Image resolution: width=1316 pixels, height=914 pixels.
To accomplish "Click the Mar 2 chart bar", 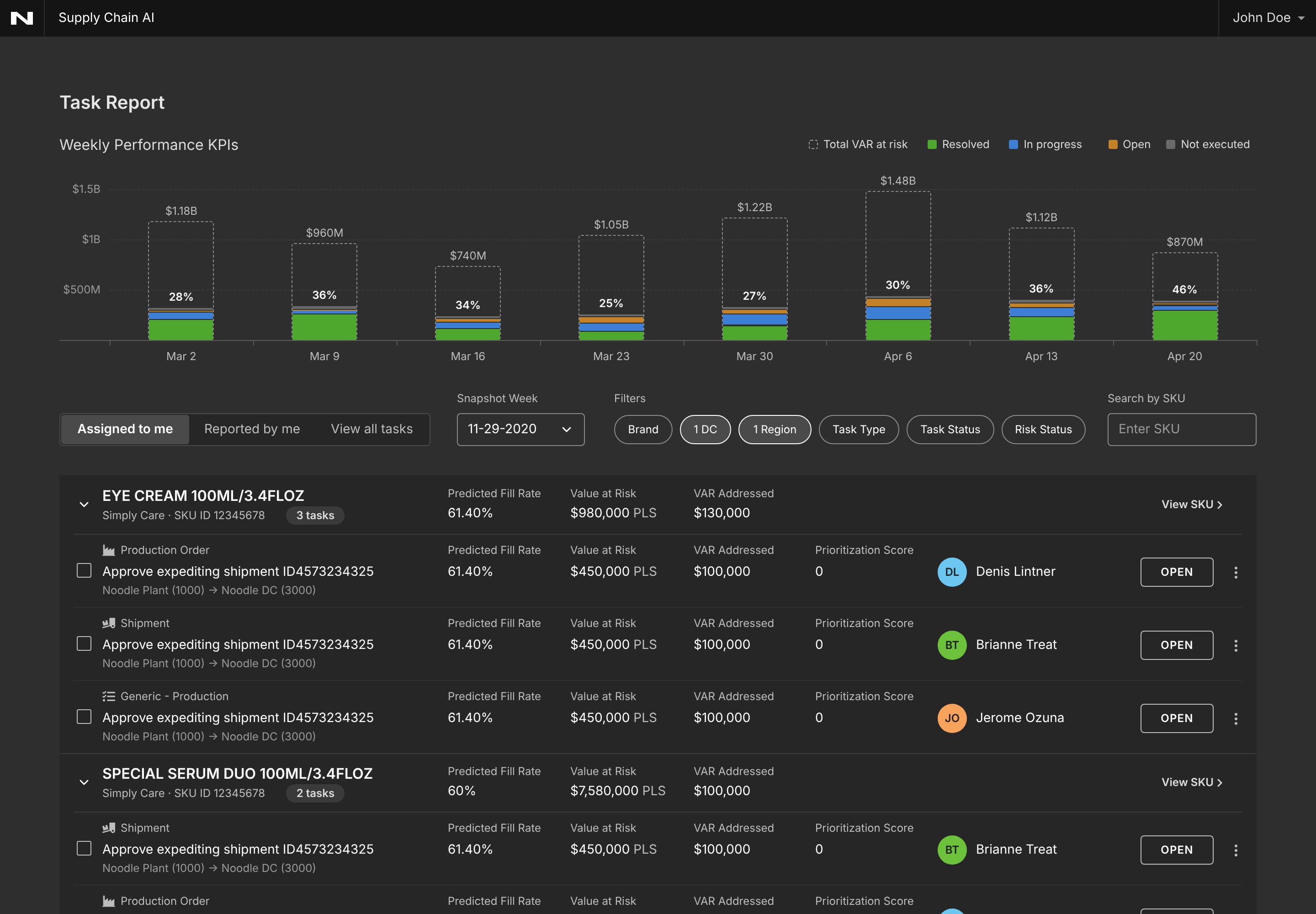I will coord(181,281).
